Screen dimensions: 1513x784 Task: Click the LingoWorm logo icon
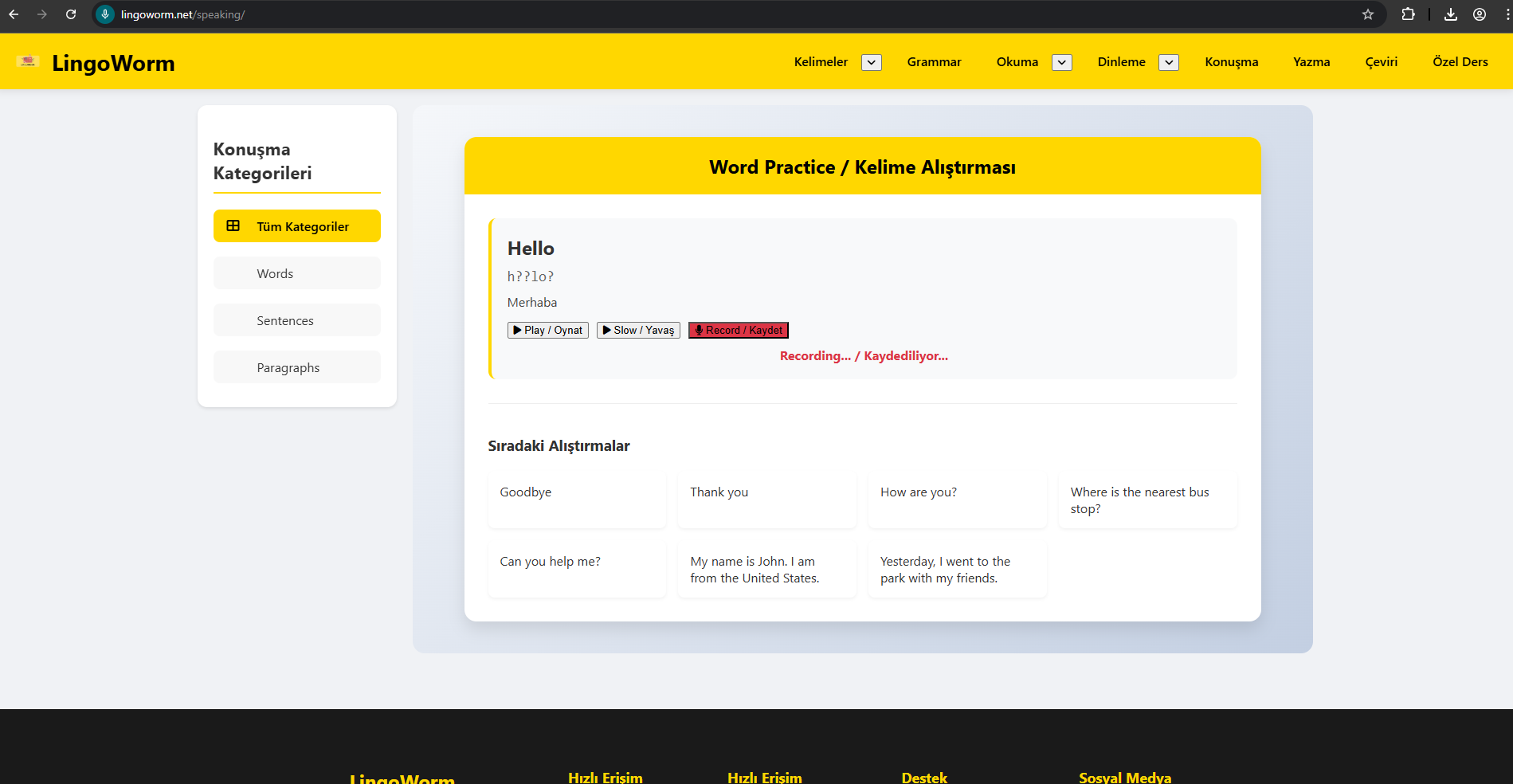28,61
